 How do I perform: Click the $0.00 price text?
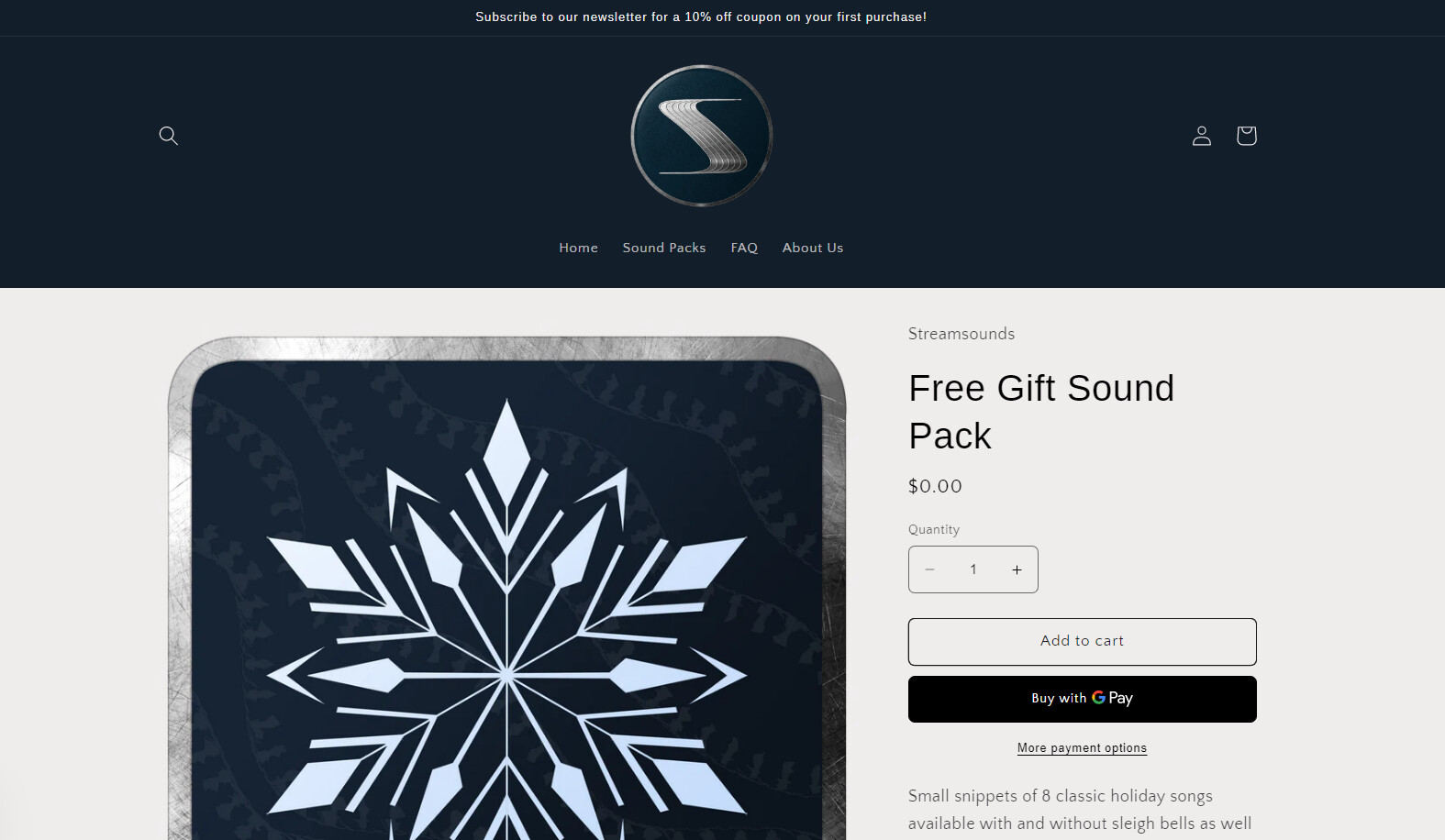click(x=935, y=486)
